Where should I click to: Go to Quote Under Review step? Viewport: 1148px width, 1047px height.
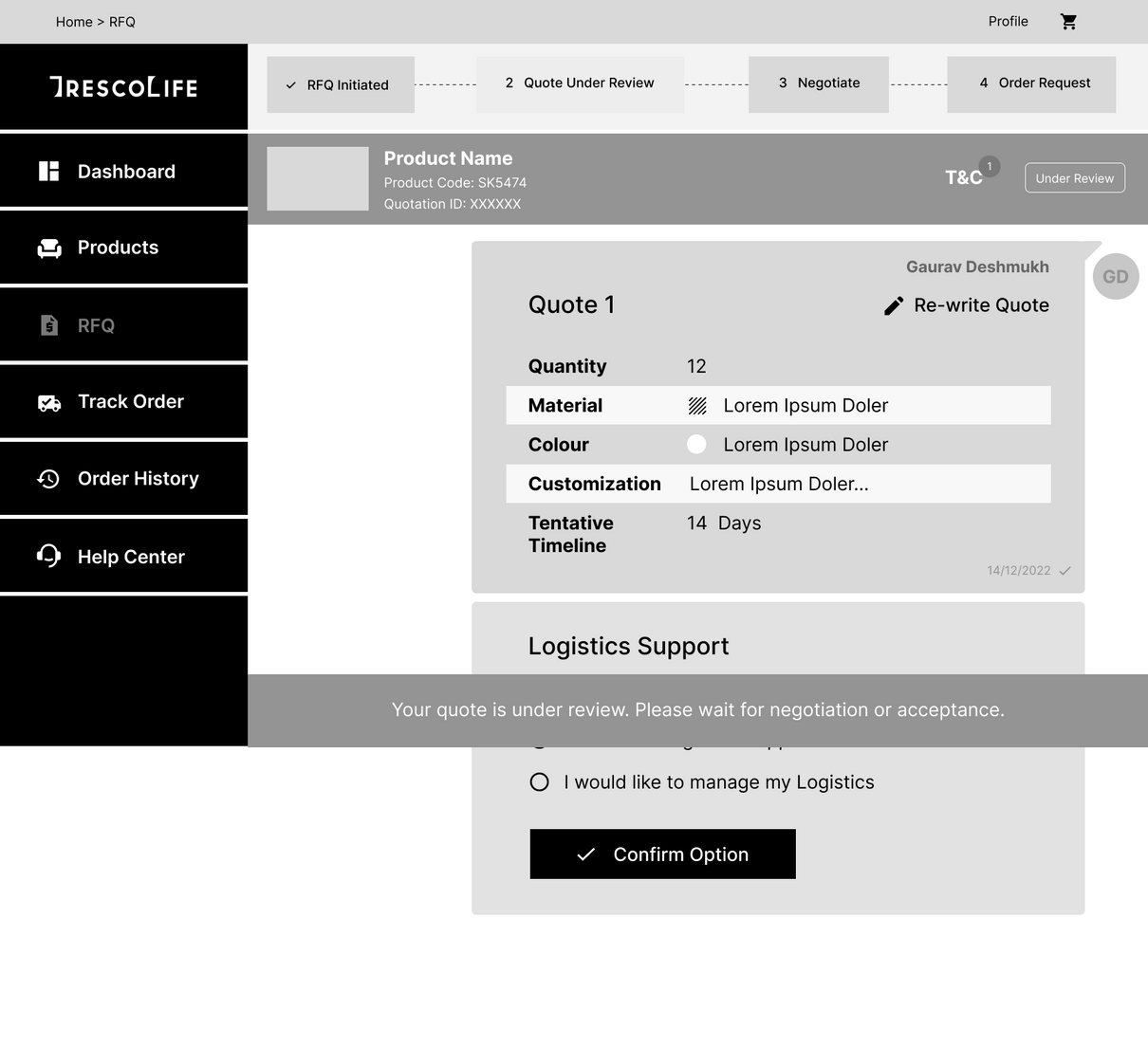(580, 83)
